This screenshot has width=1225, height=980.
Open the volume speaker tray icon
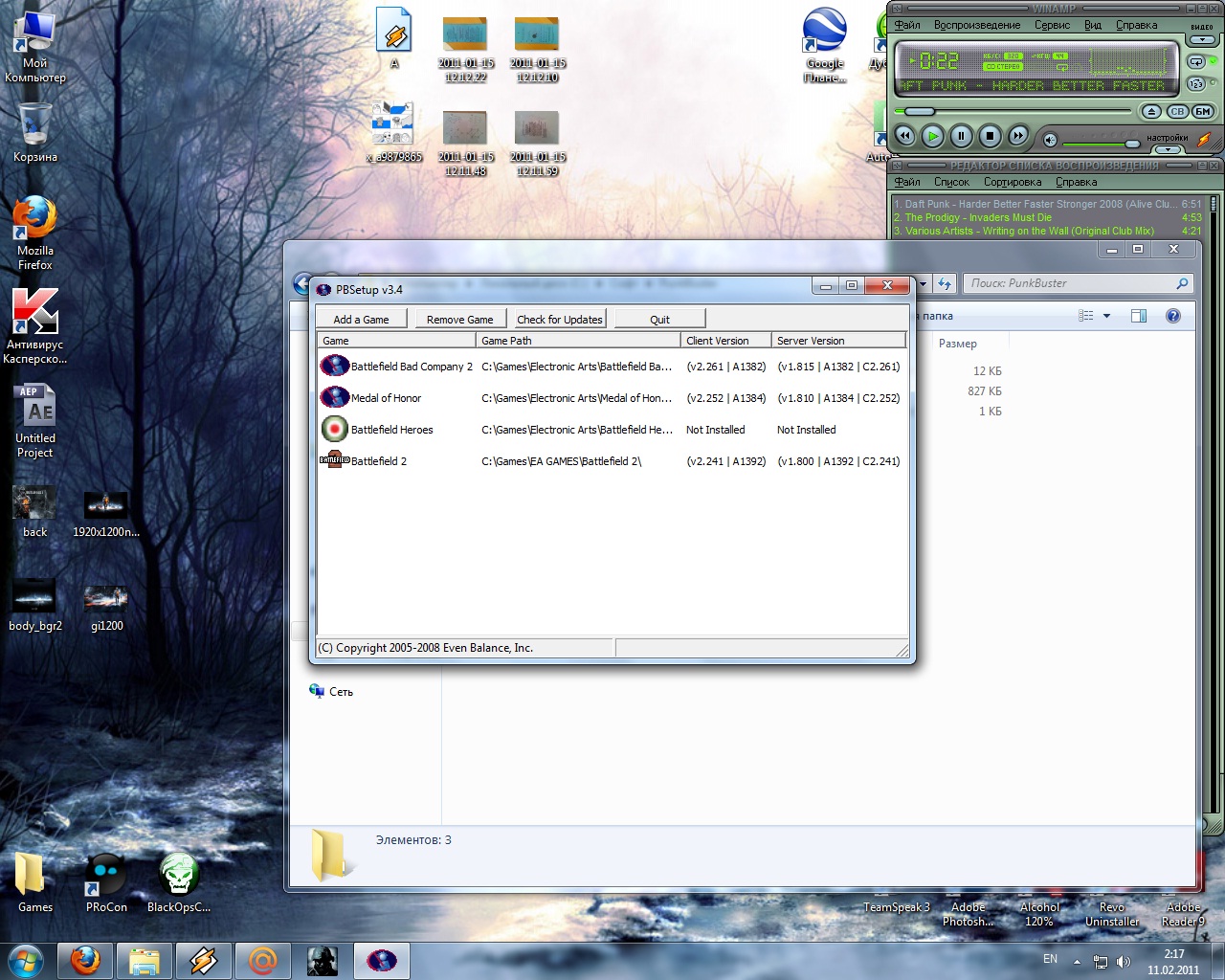click(1124, 962)
